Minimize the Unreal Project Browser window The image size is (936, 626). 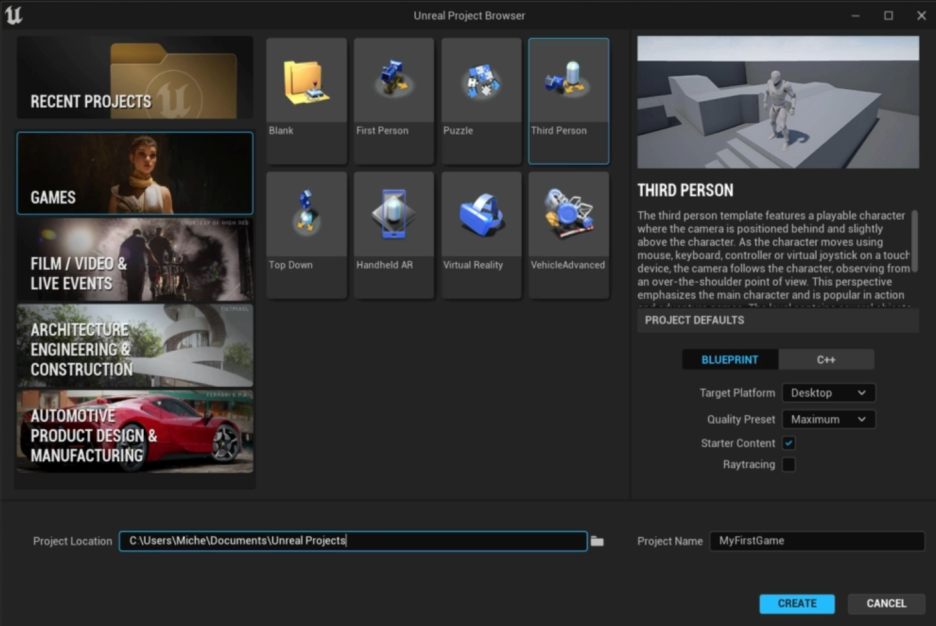tap(855, 16)
